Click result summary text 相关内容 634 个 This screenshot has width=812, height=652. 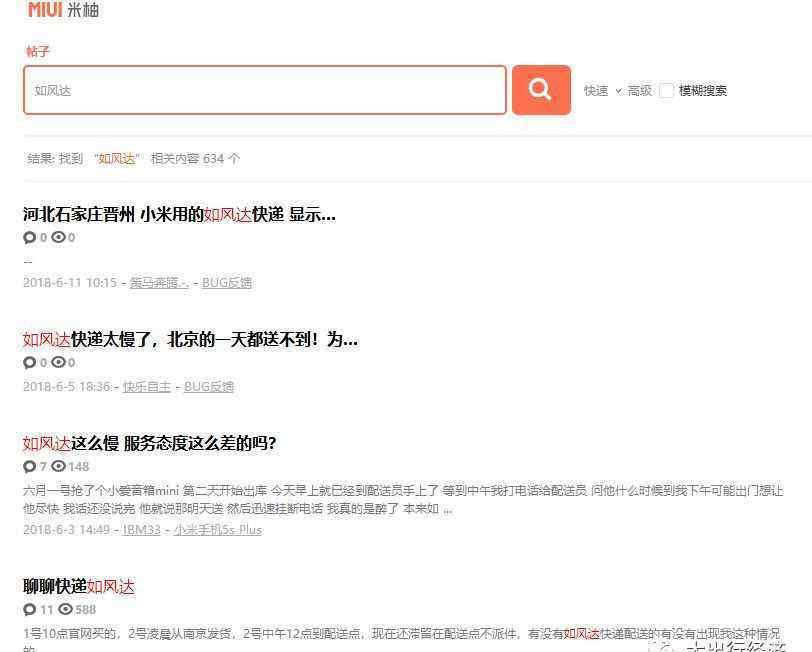coord(195,158)
